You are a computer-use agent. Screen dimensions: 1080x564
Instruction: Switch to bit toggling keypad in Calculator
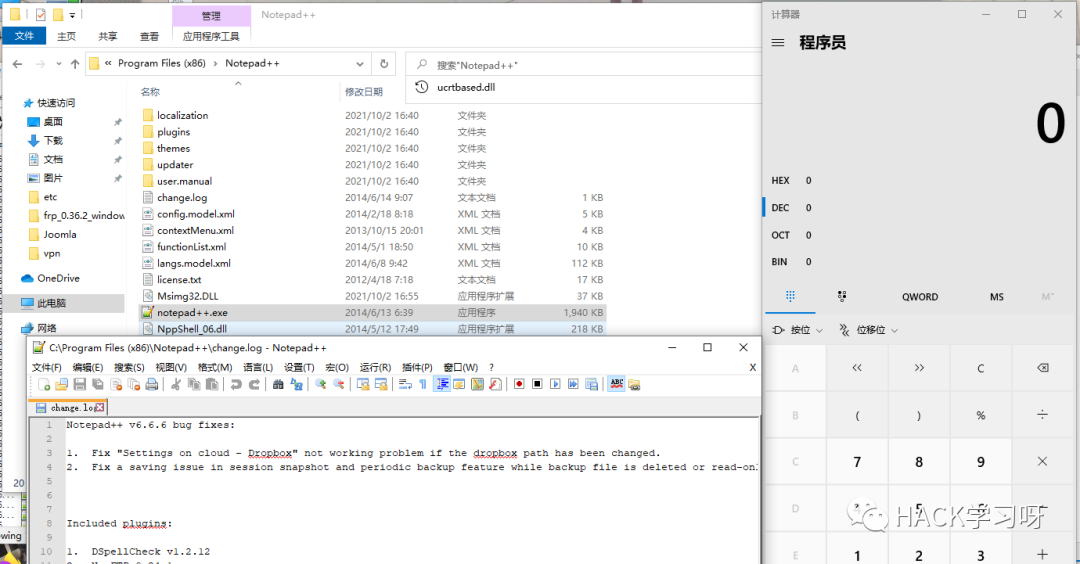click(x=842, y=296)
